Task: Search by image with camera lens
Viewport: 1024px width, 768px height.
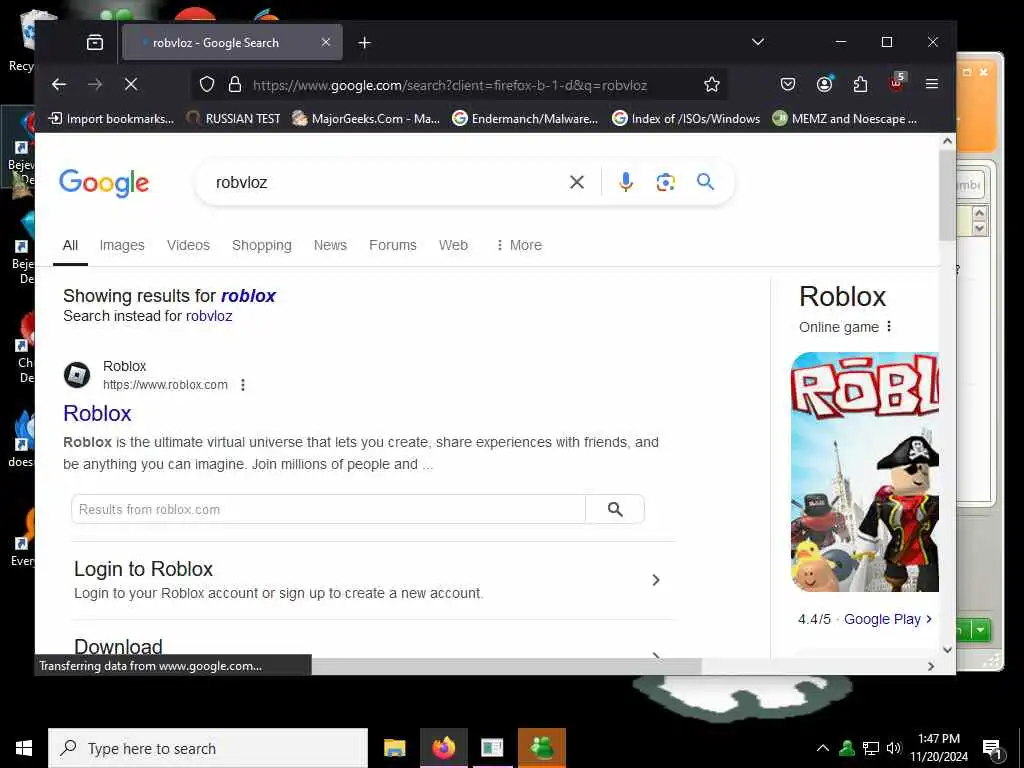Action: [665, 182]
